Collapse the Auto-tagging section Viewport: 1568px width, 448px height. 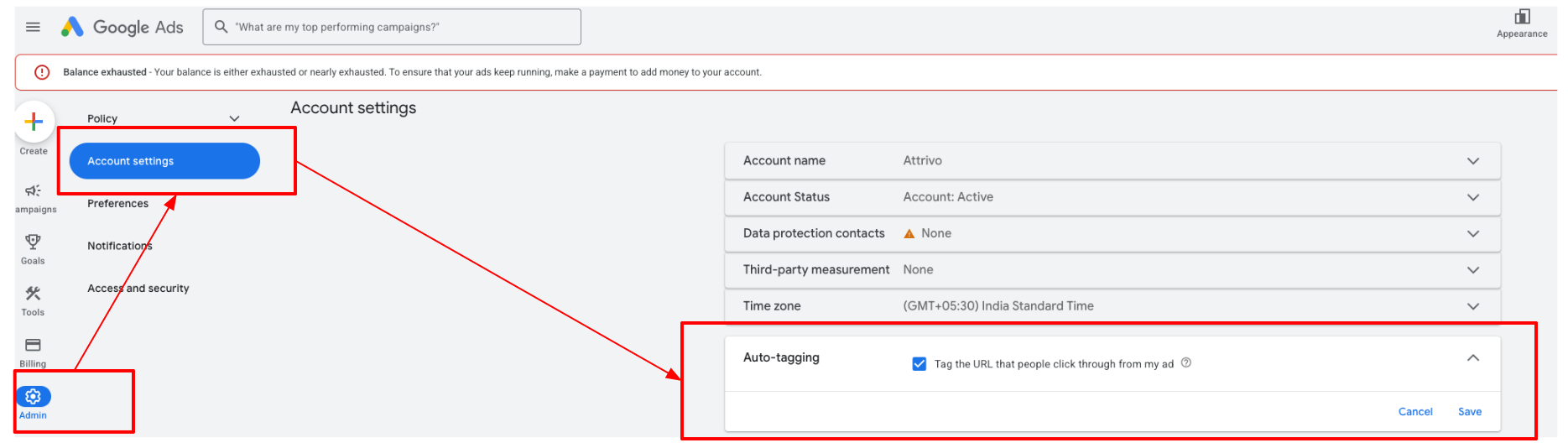pyautogui.click(x=1473, y=358)
